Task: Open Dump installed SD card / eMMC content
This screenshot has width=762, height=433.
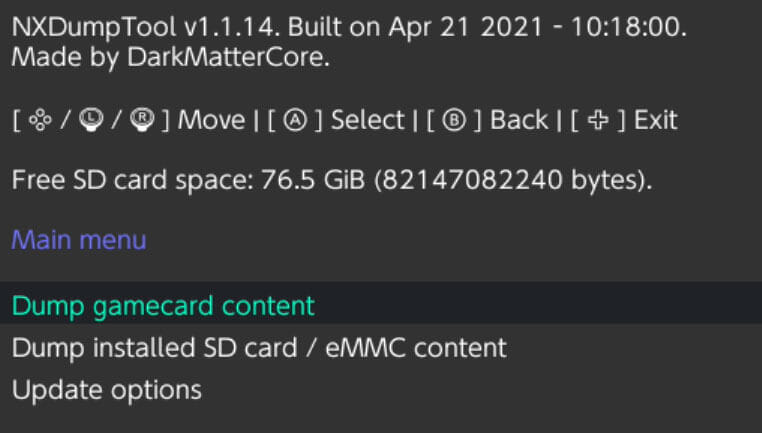Action: (259, 348)
